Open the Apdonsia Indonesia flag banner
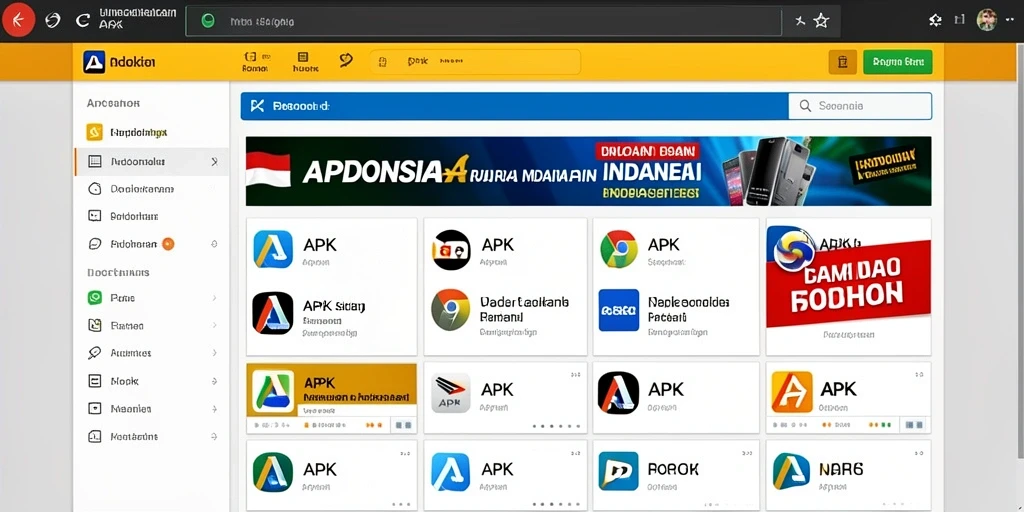Image resolution: width=1024 pixels, height=512 pixels. 588,171
